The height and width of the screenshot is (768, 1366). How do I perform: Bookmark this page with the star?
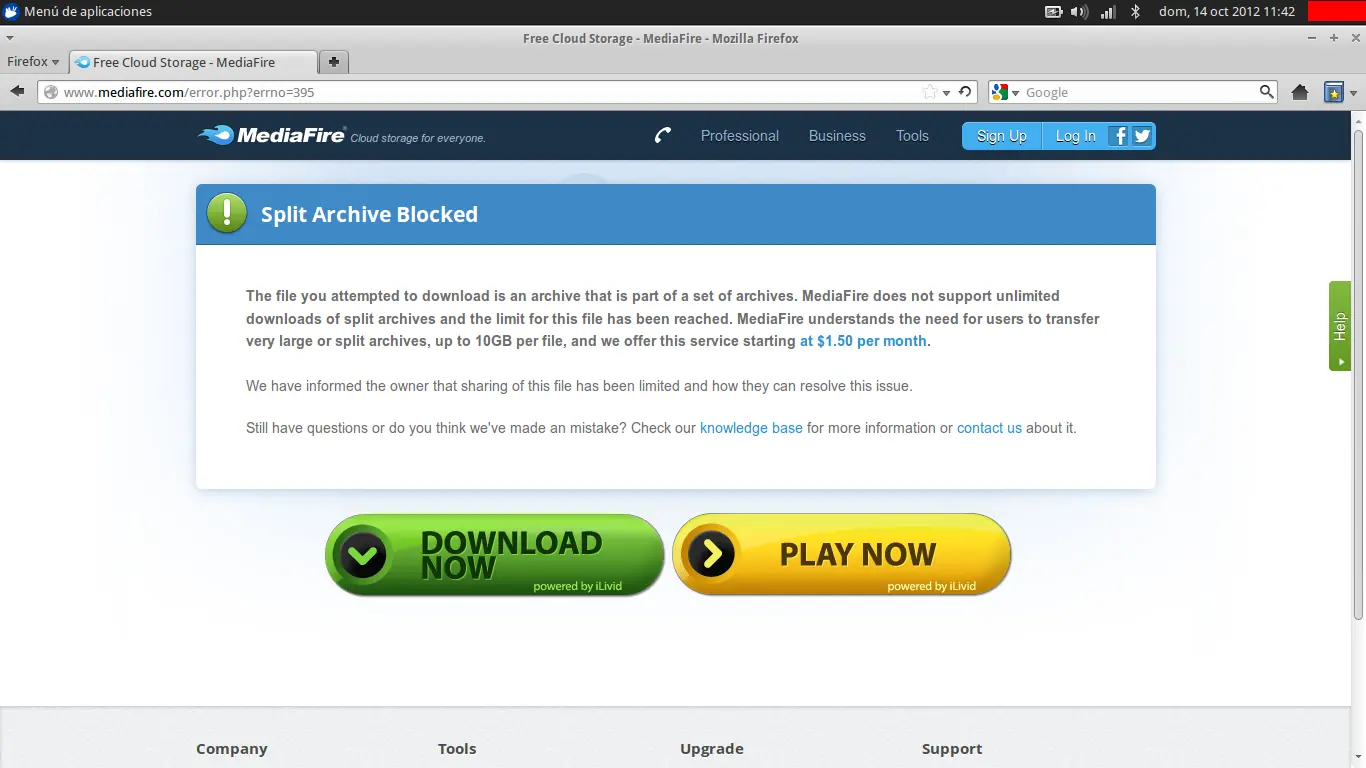pos(930,92)
